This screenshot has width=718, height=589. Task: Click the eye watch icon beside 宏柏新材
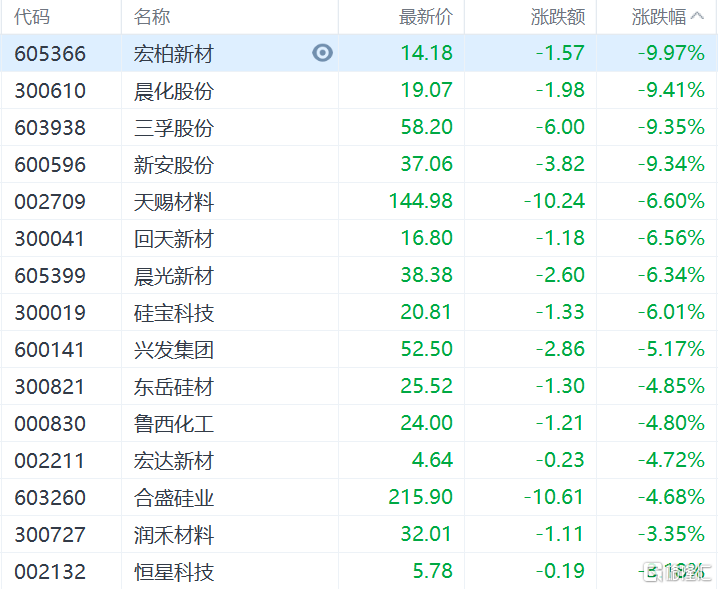pos(322,53)
